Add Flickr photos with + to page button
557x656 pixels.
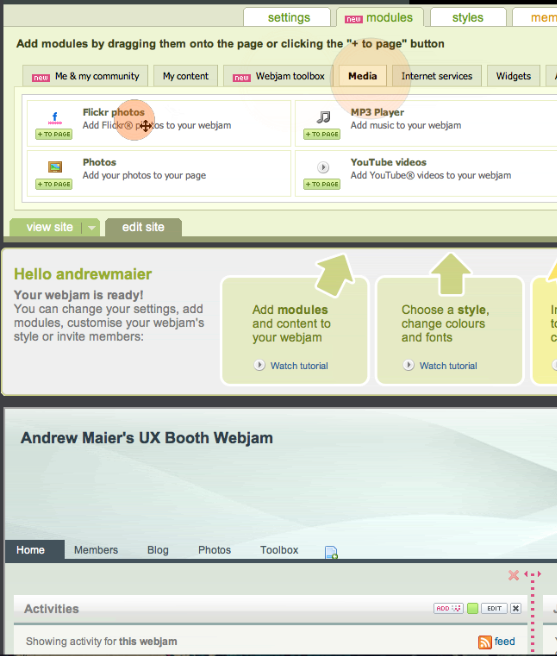pos(54,134)
